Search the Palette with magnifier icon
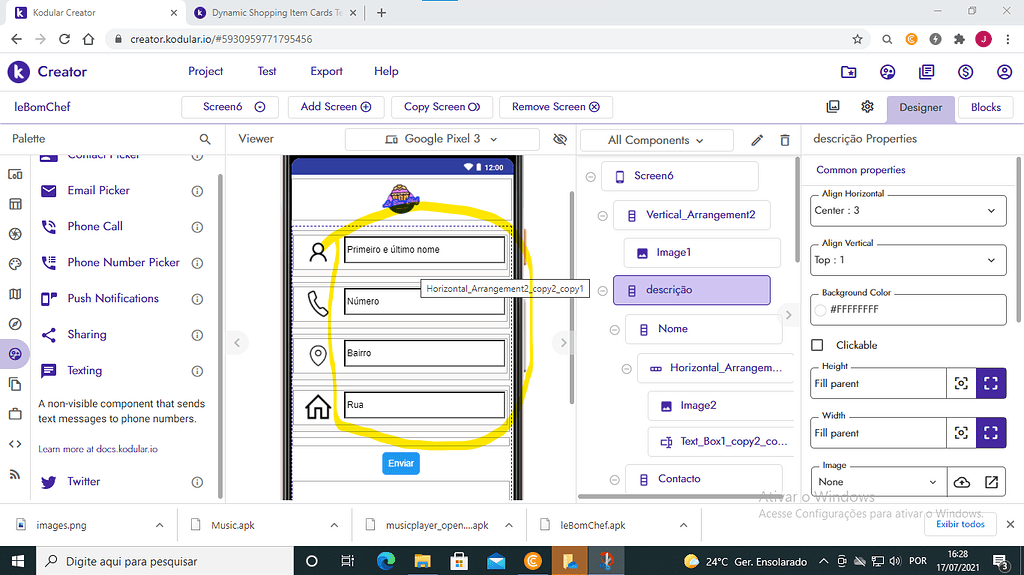Viewport: 1024px width, 575px height. (205, 139)
